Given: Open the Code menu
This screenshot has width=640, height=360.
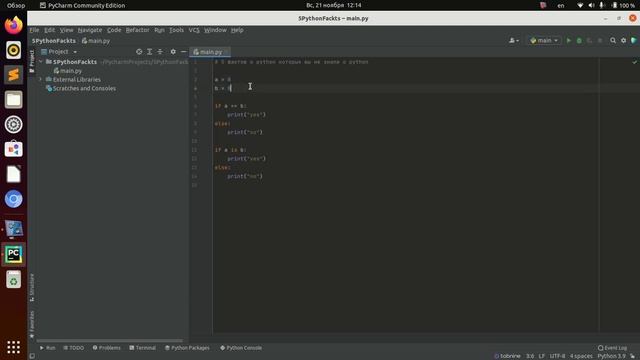Looking at the screenshot, I should click(114, 30).
